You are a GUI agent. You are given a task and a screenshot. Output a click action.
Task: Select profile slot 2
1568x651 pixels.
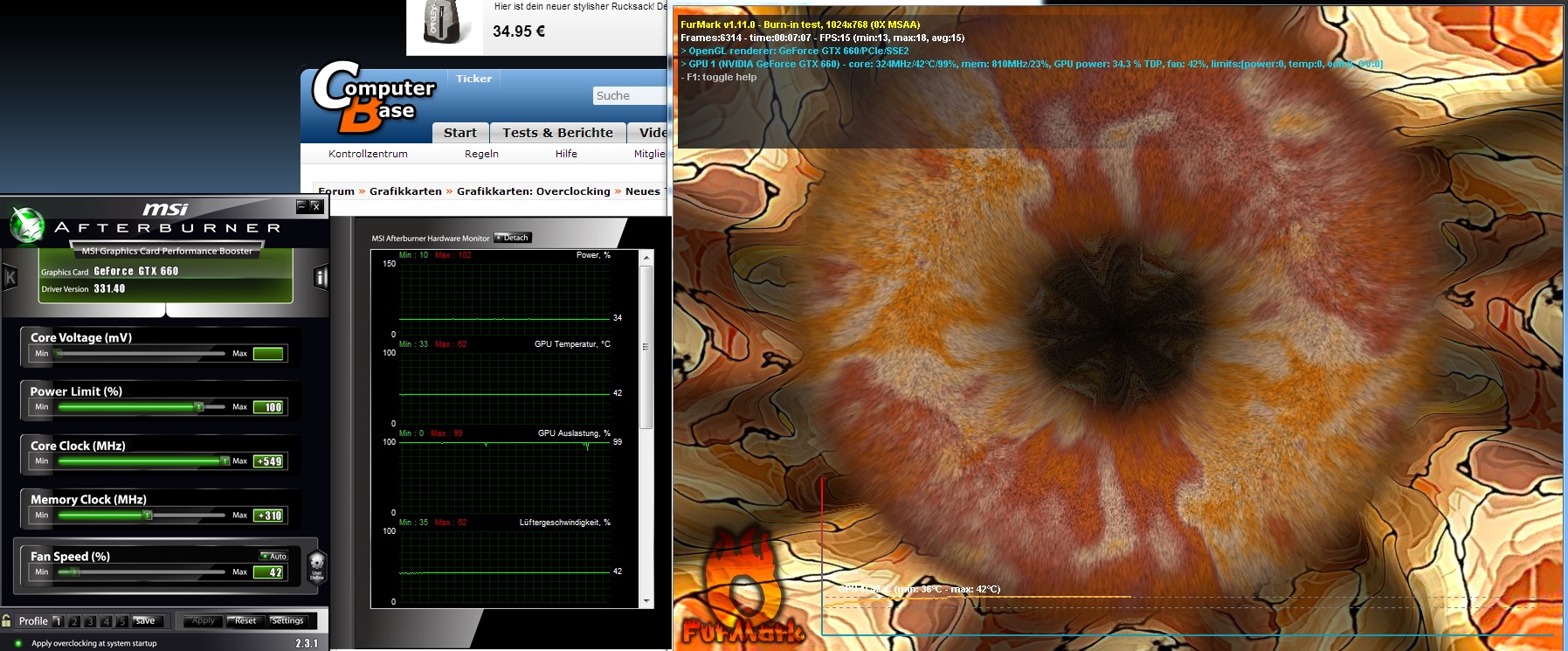pos(74,621)
